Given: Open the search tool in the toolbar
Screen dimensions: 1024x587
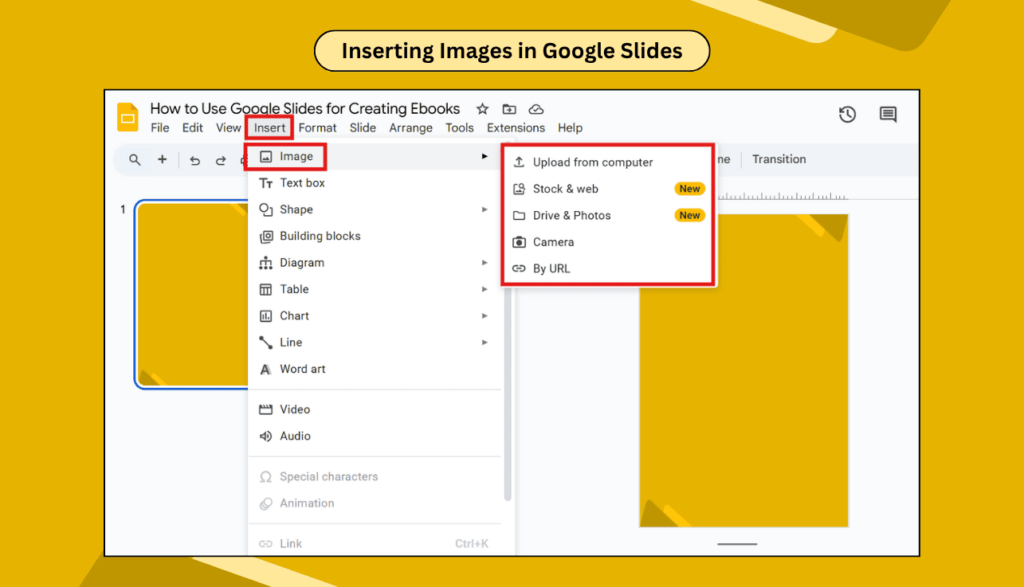Looking at the screenshot, I should 134,159.
